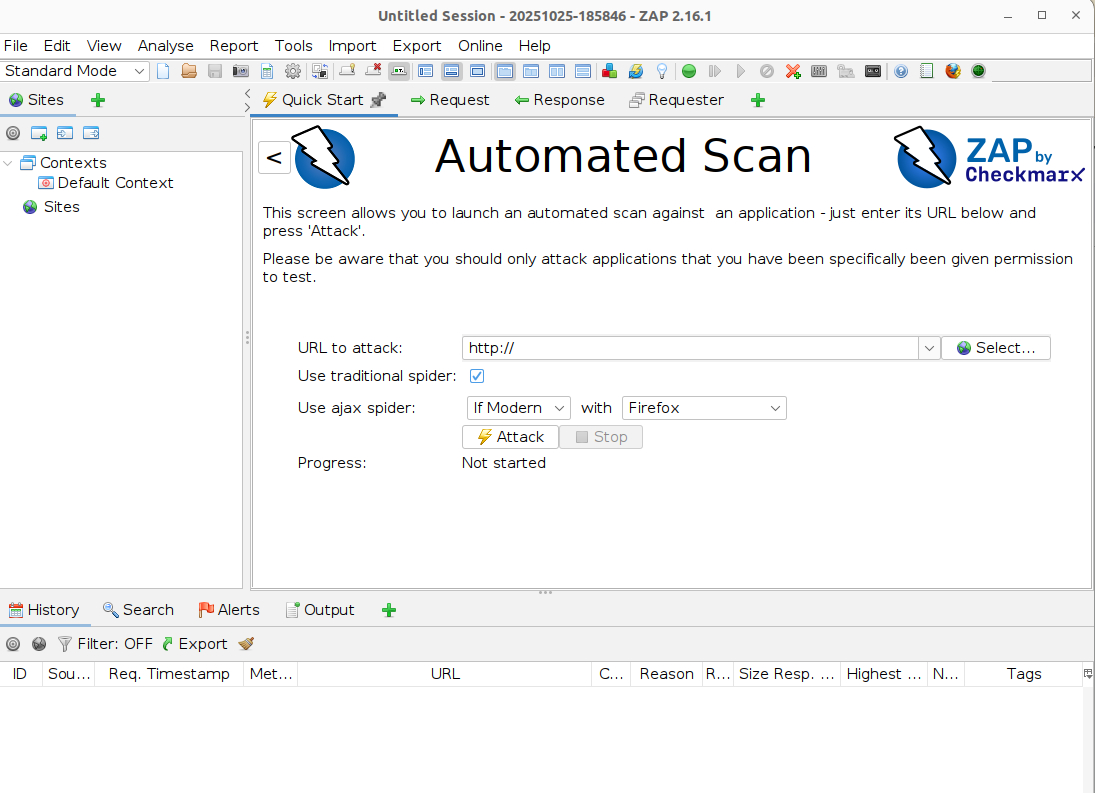Collapse the Contexts tree node
This screenshot has width=1095, height=793.
coord(9,163)
